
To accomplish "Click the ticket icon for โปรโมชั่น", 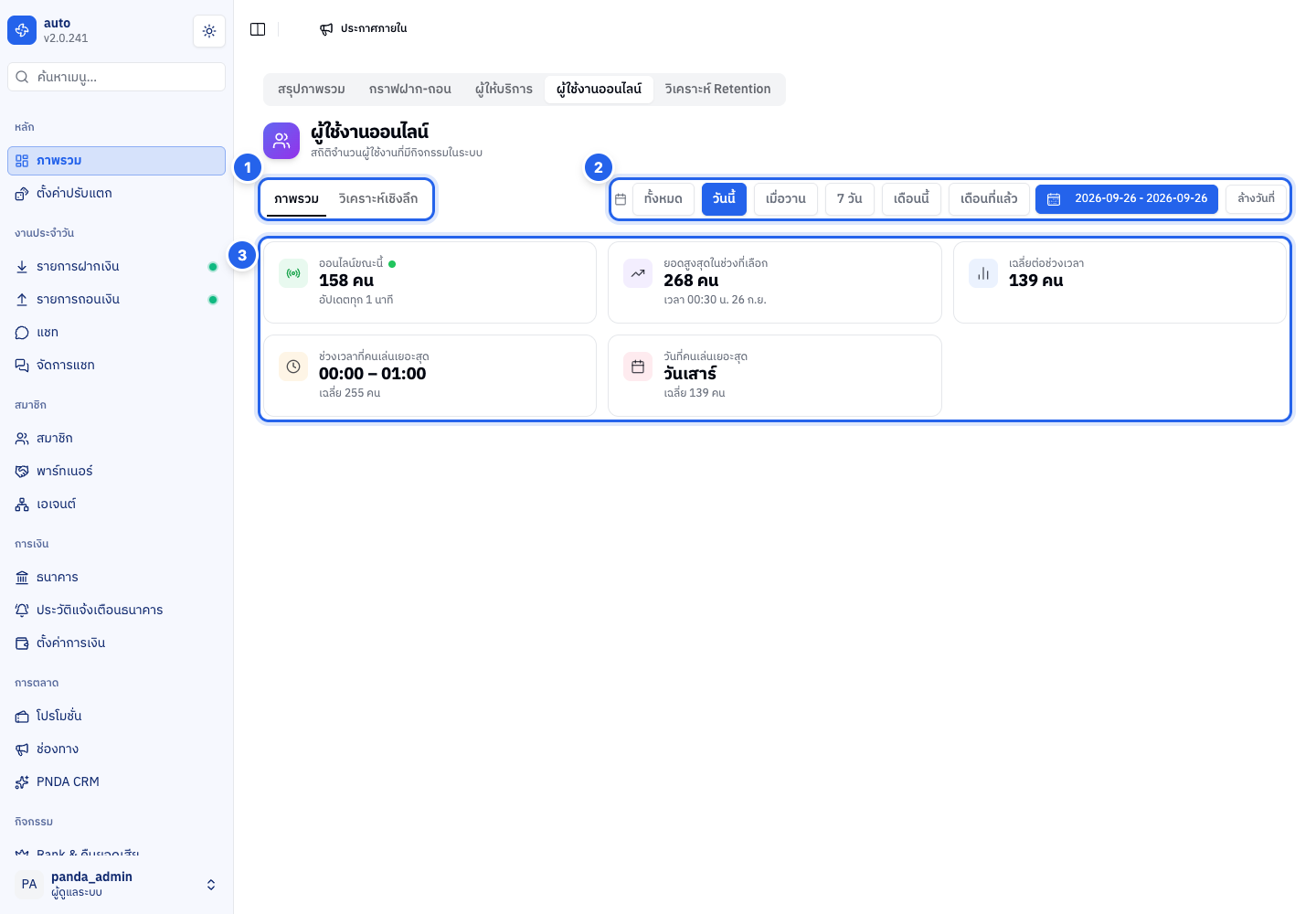I will 22,717.
